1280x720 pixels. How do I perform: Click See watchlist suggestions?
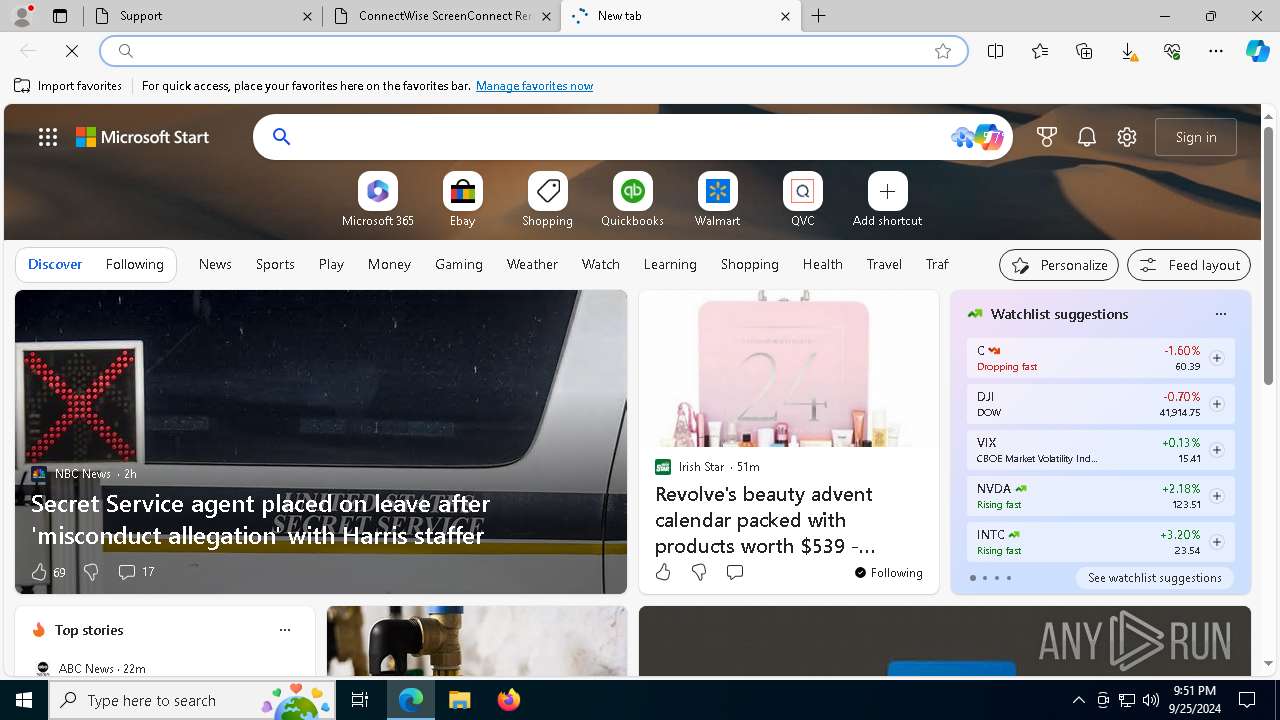pos(1154,578)
